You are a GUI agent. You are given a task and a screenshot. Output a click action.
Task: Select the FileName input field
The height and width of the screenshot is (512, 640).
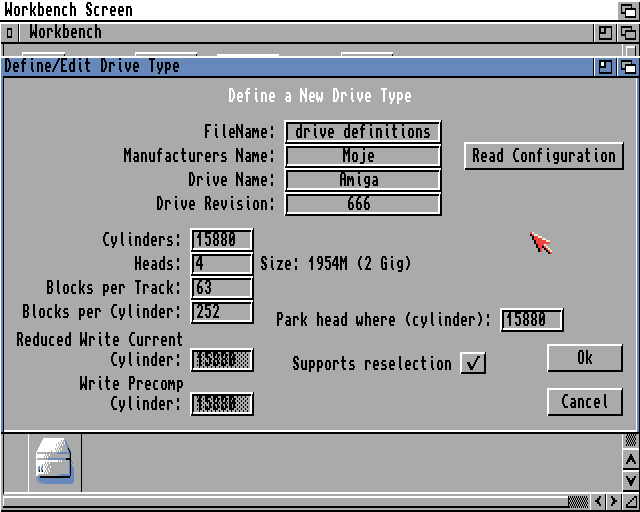[x=363, y=132]
